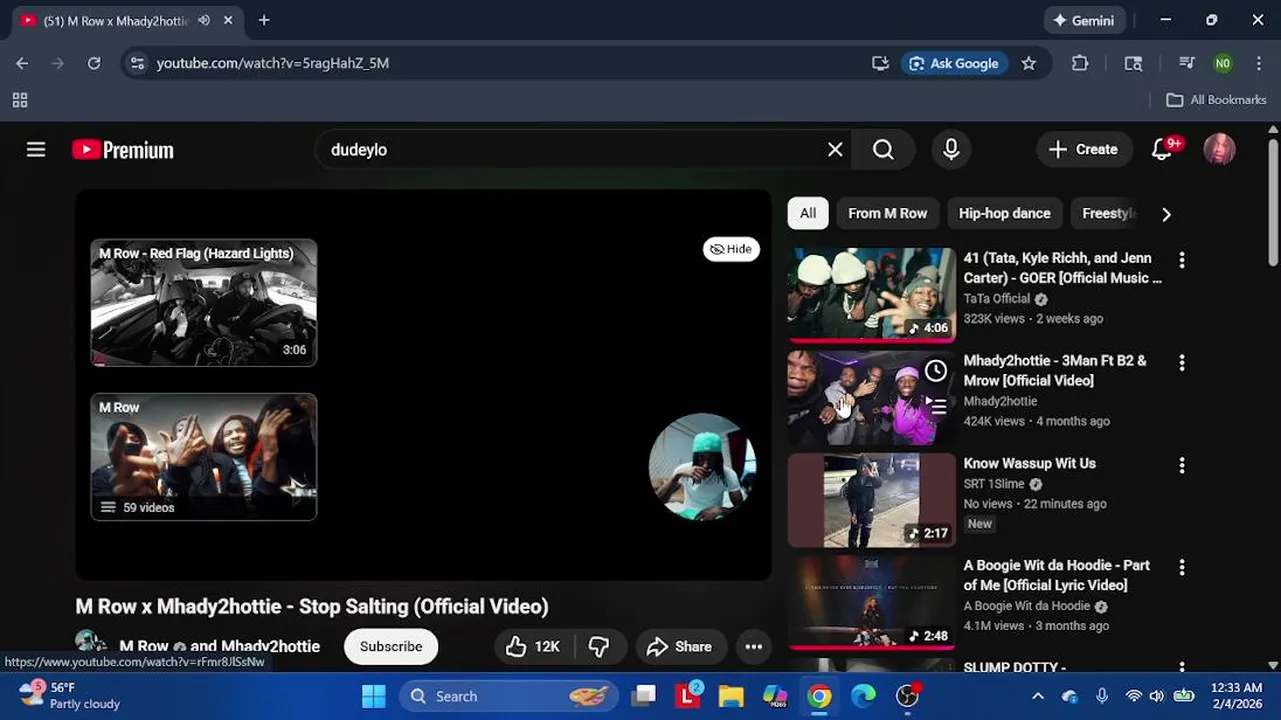
Task: Open the A Boogie Part of Me thumbnail
Action: tap(871, 602)
